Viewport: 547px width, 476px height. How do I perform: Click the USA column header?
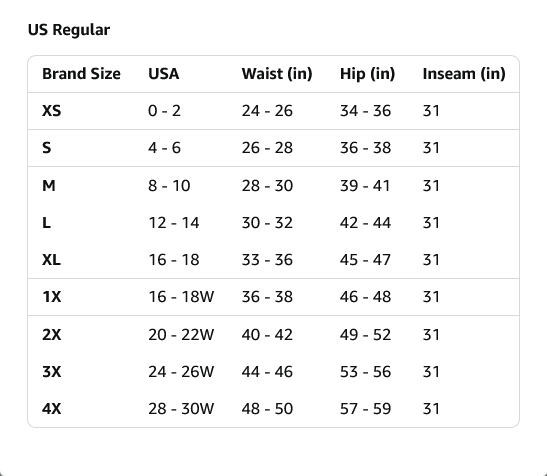click(164, 74)
